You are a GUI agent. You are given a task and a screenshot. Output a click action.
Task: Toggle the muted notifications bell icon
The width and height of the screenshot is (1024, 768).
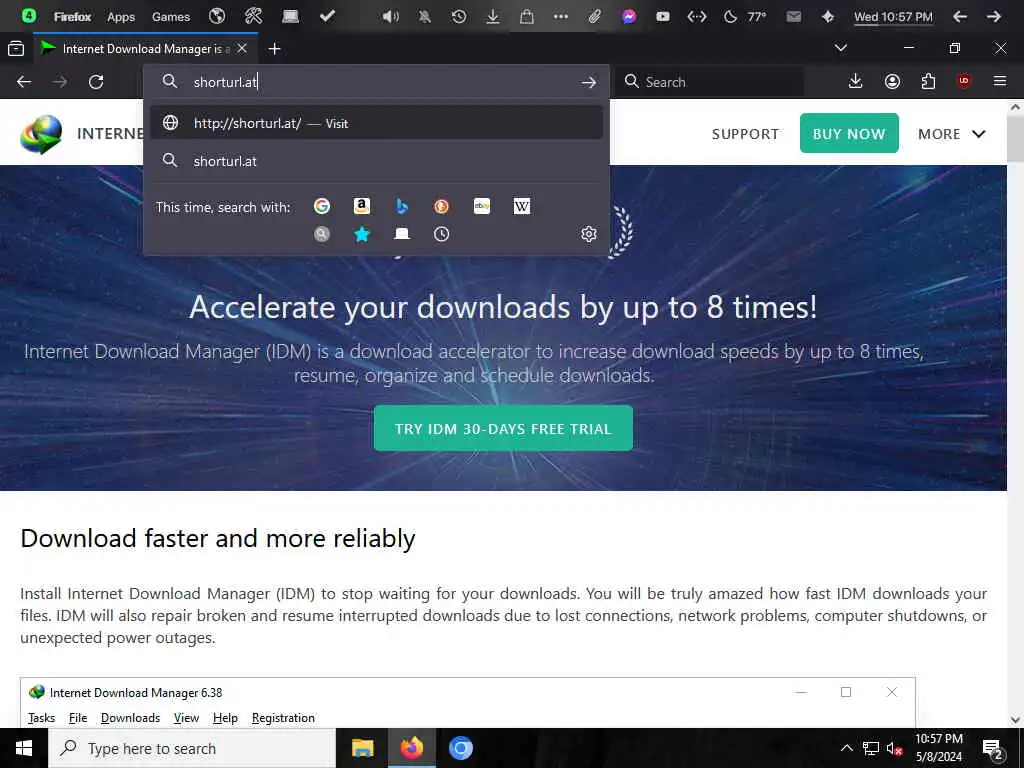click(x=424, y=16)
